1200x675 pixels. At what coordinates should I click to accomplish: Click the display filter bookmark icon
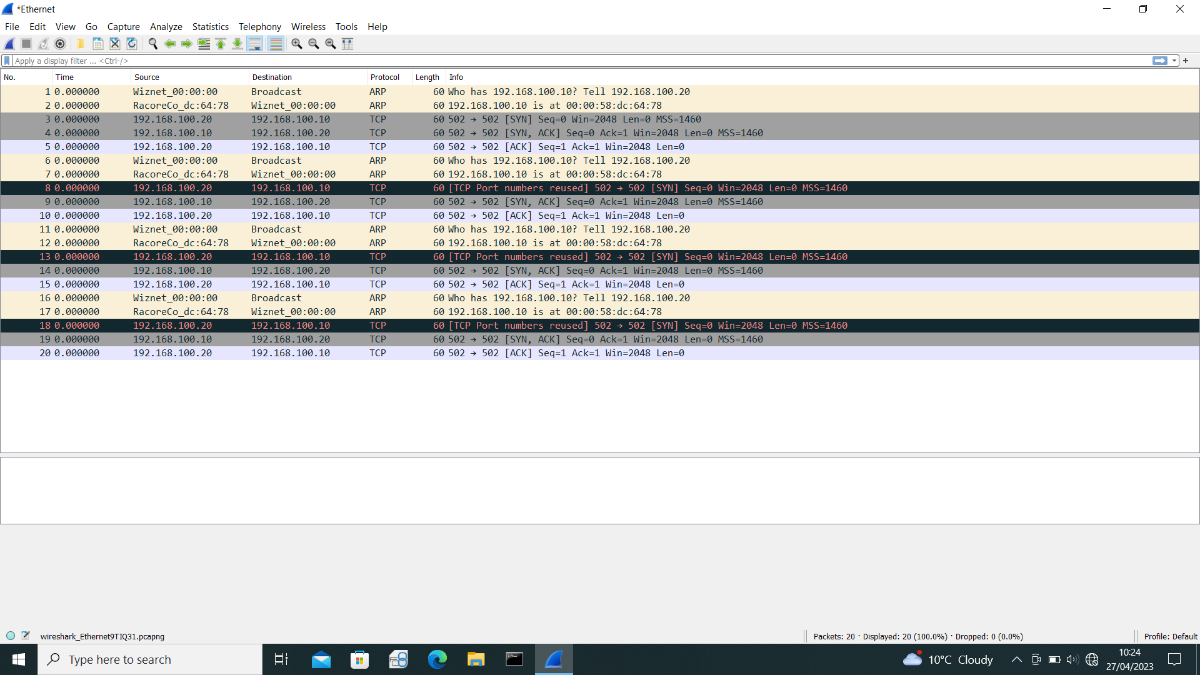coord(7,61)
